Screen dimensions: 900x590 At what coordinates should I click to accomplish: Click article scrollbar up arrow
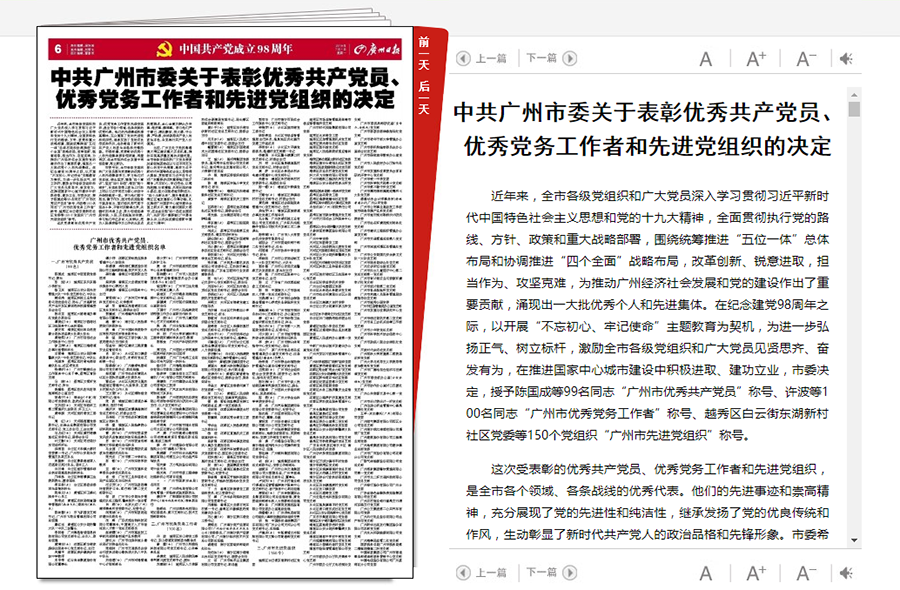click(854, 95)
